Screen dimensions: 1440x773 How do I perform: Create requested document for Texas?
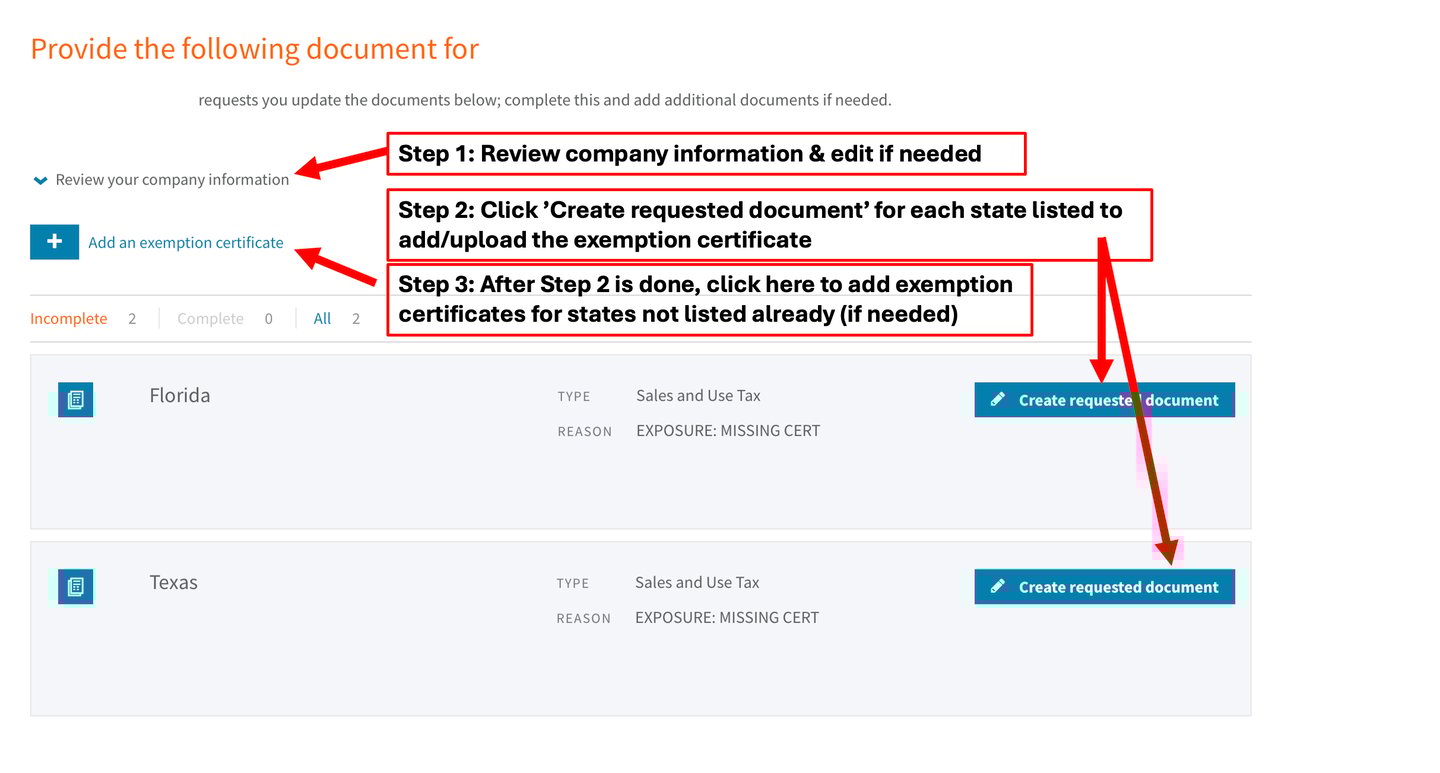1105,587
